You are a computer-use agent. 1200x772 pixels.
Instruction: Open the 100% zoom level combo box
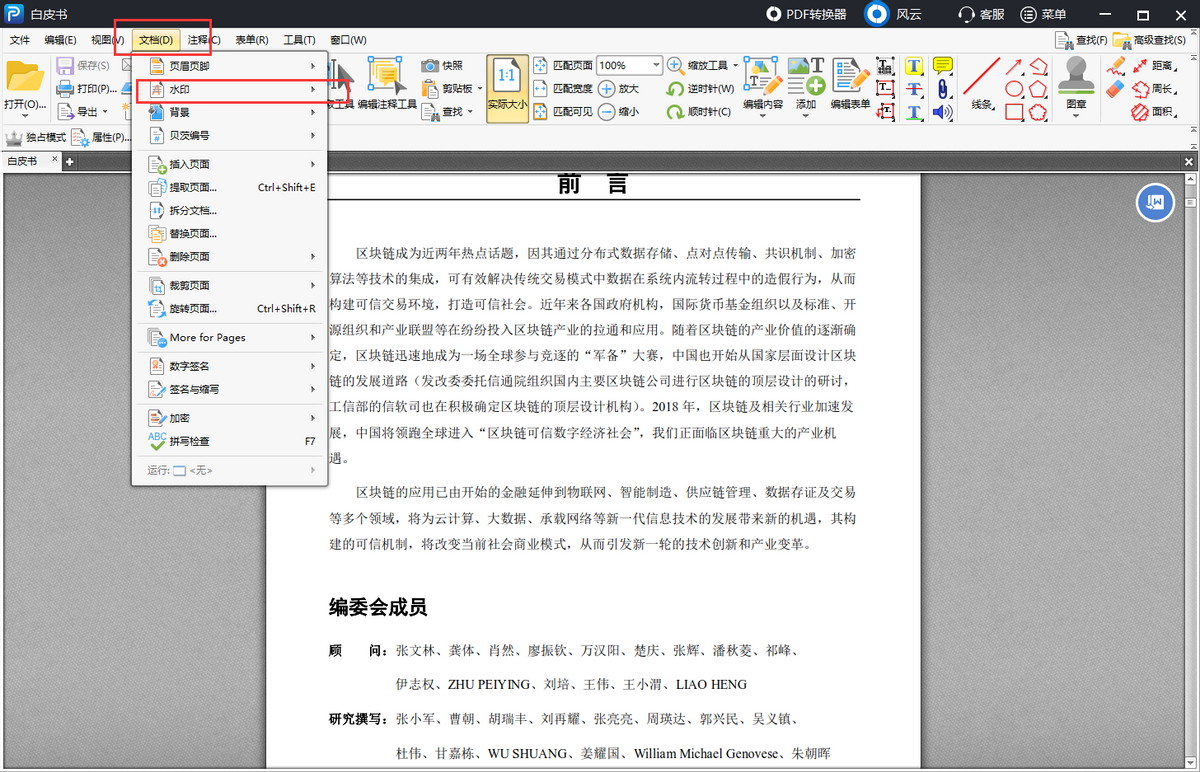coord(629,65)
